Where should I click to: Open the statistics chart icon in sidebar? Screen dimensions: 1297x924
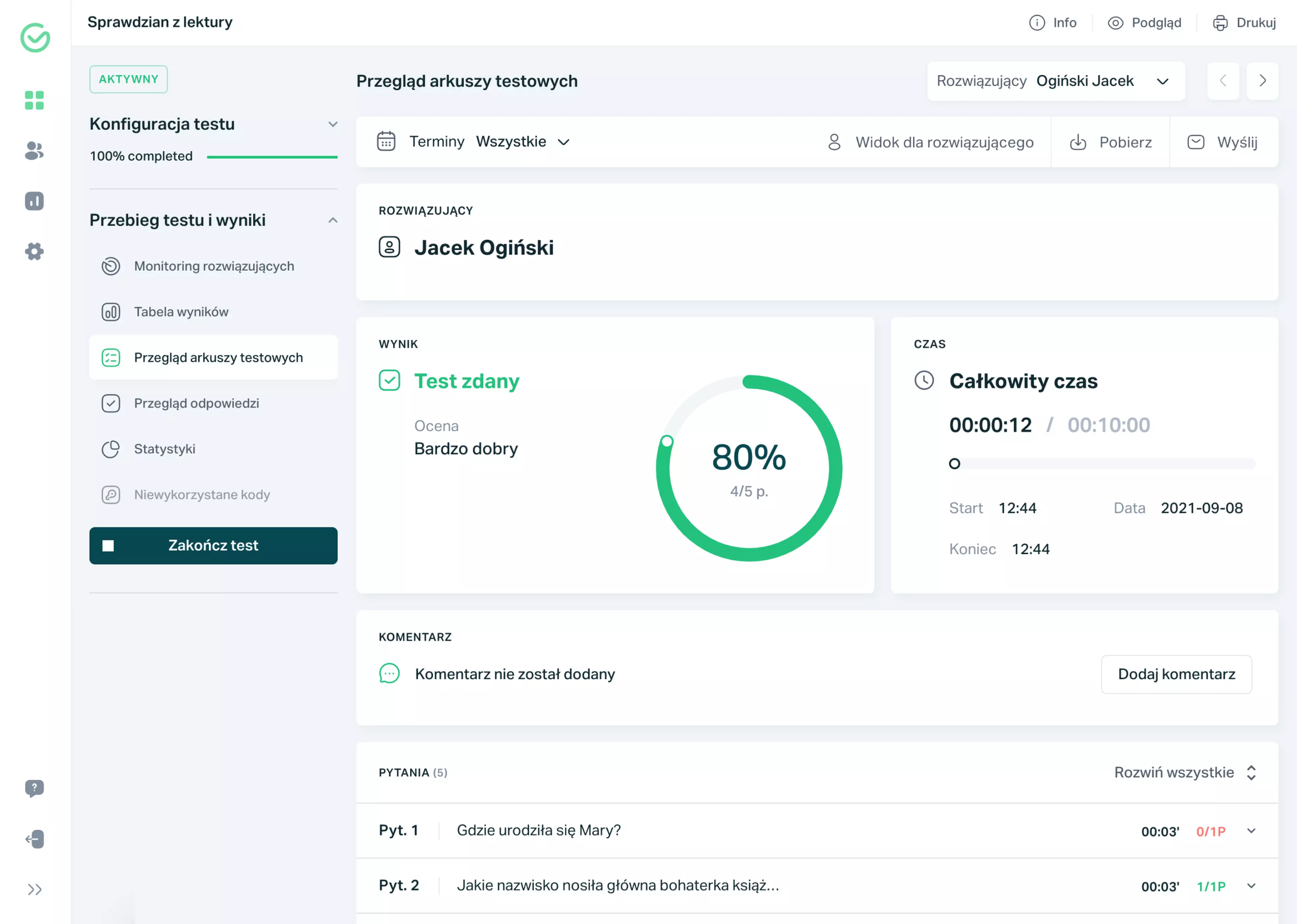[34, 201]
